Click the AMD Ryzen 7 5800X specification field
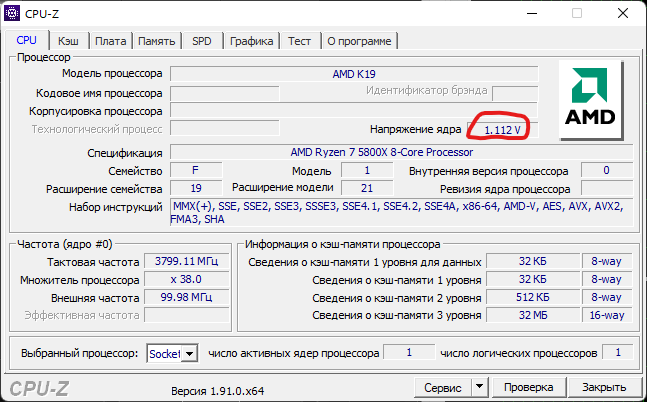The height and width of the screenshot is (402, 647). click(401, 152)
